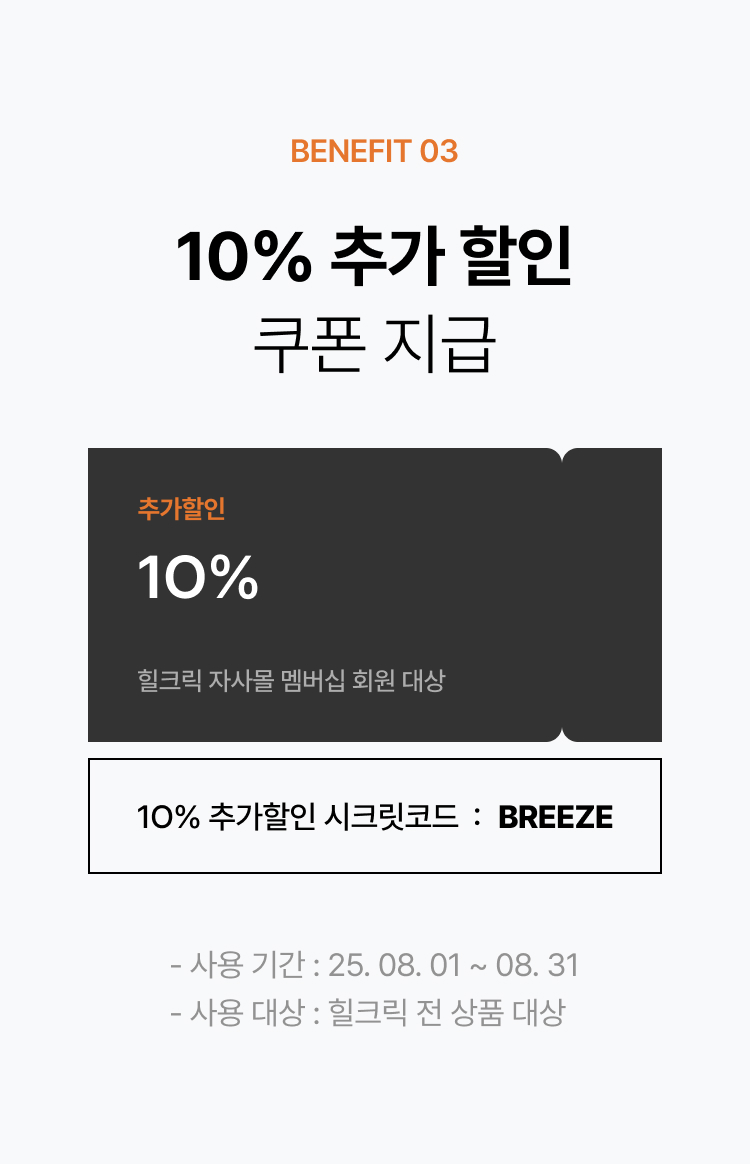The height and width of the screenshot is (1164, 750).
Task: Click the 03 number in benefit label
Action: click(439, 151)
